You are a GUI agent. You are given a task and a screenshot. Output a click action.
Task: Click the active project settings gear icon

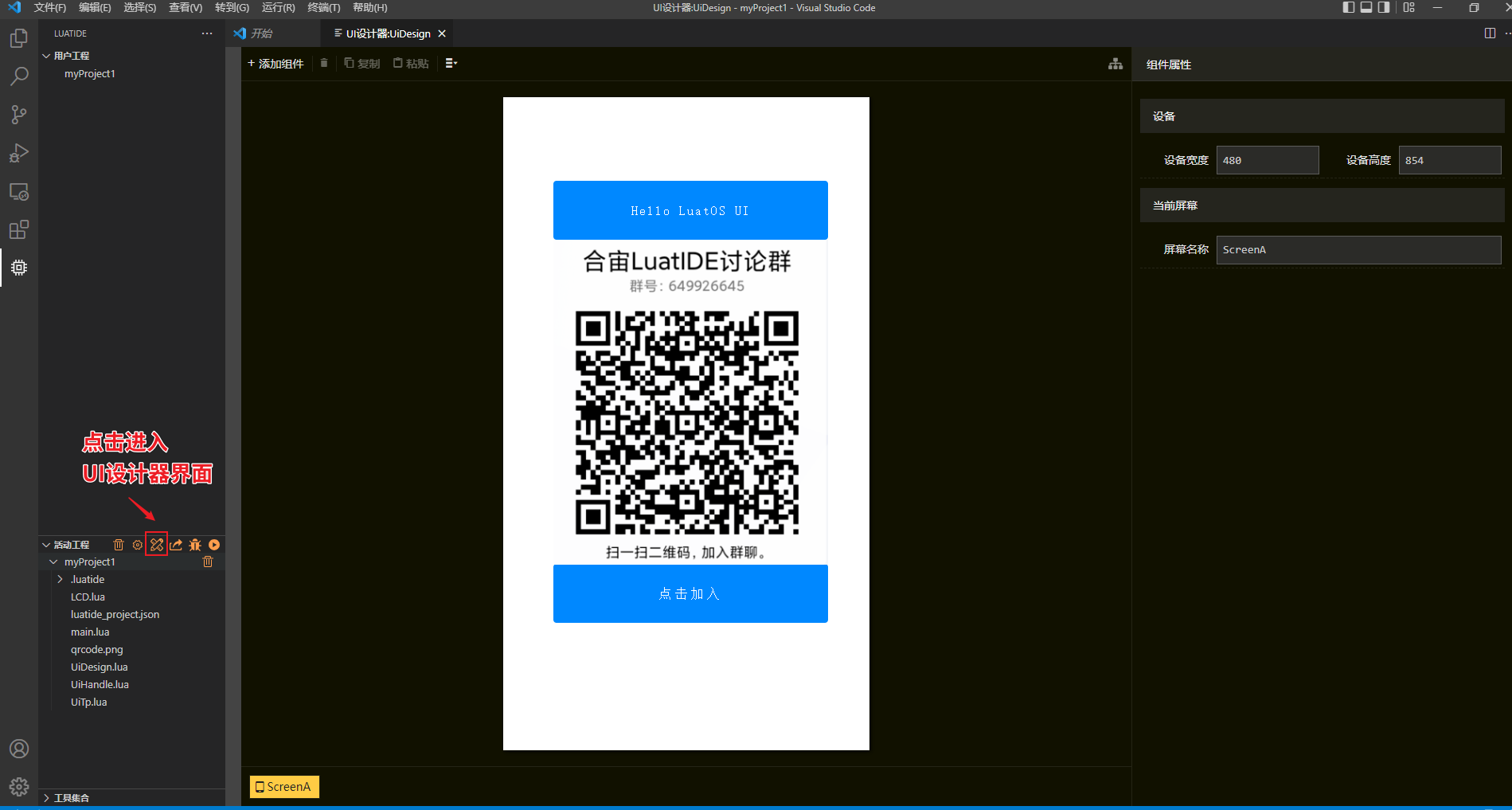138,545
